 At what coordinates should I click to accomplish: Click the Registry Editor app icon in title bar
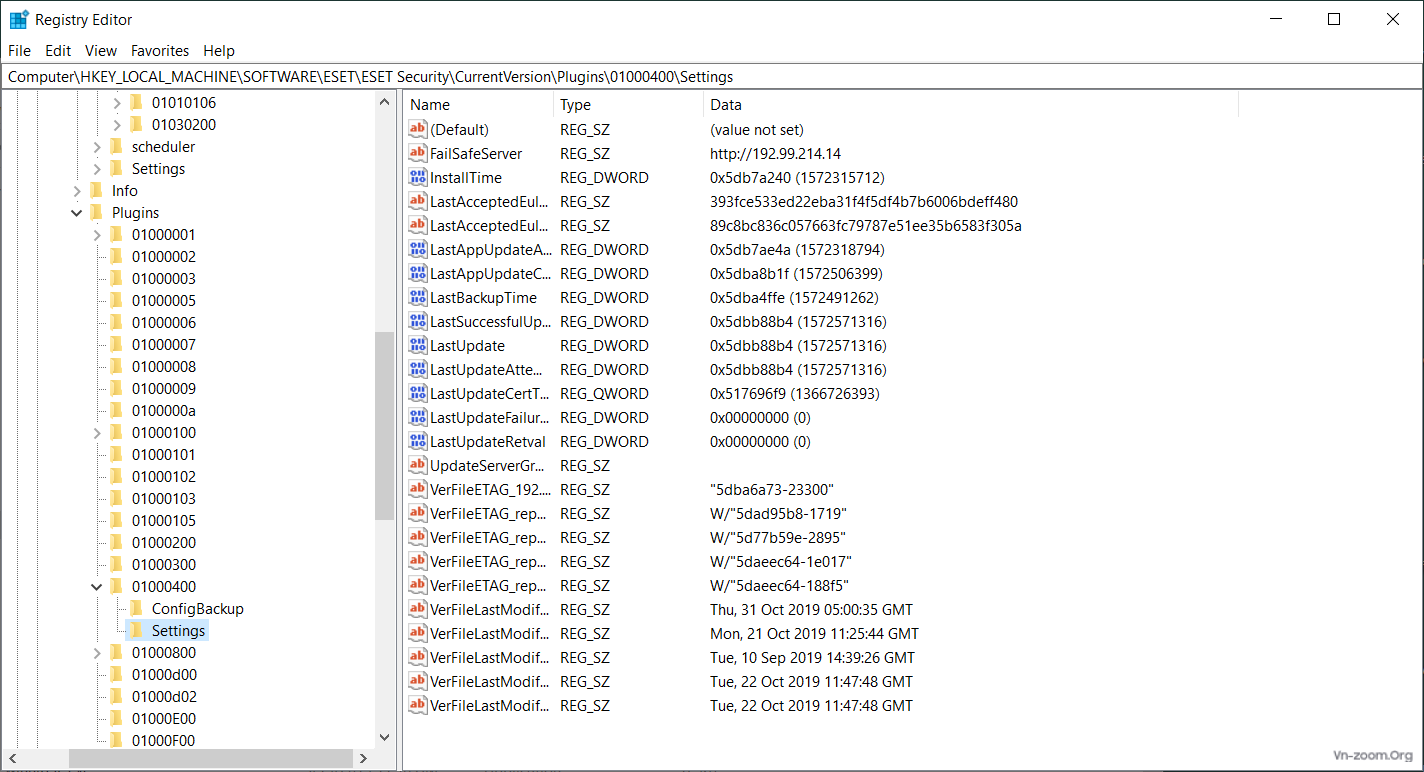18,20
